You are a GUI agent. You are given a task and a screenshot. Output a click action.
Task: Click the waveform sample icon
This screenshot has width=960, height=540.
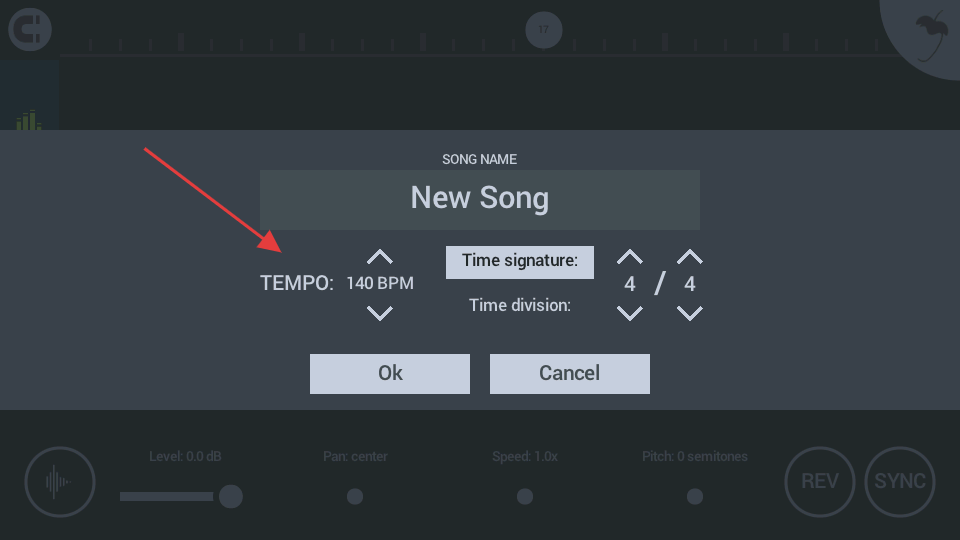59,482
